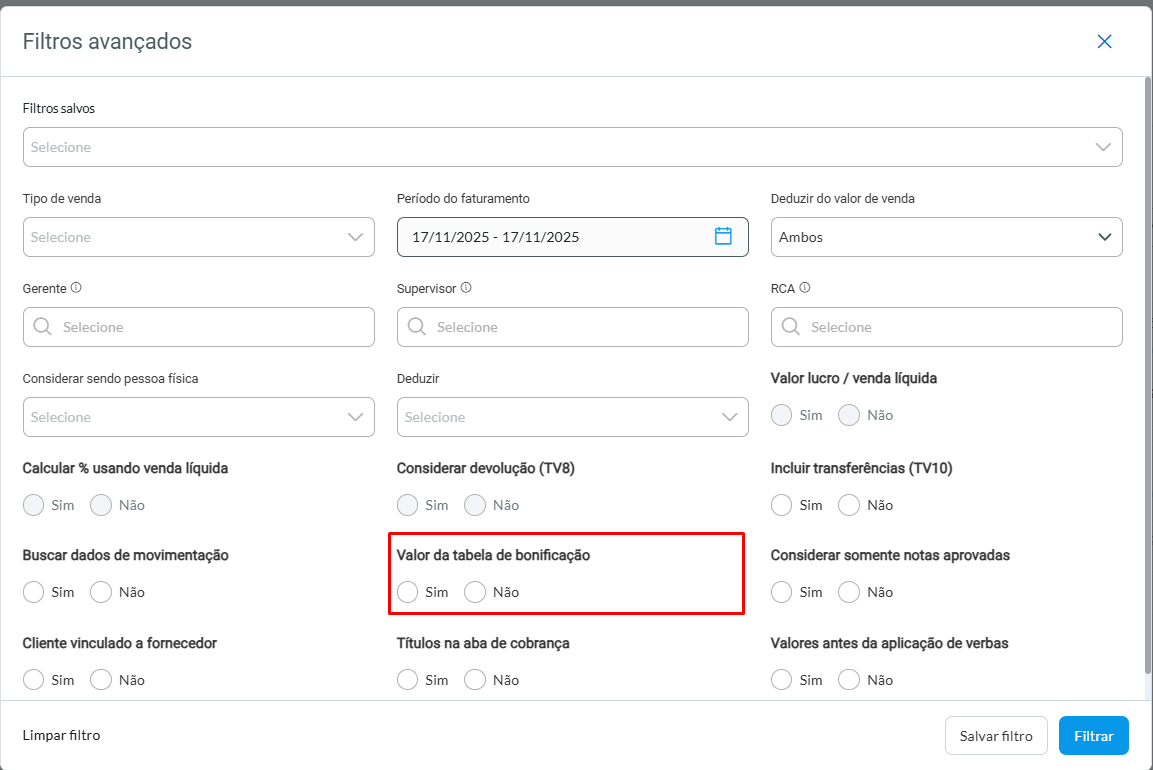1153x770 pixels.
Task: Click the Salvar filtro button
Action: coord(995,736)
